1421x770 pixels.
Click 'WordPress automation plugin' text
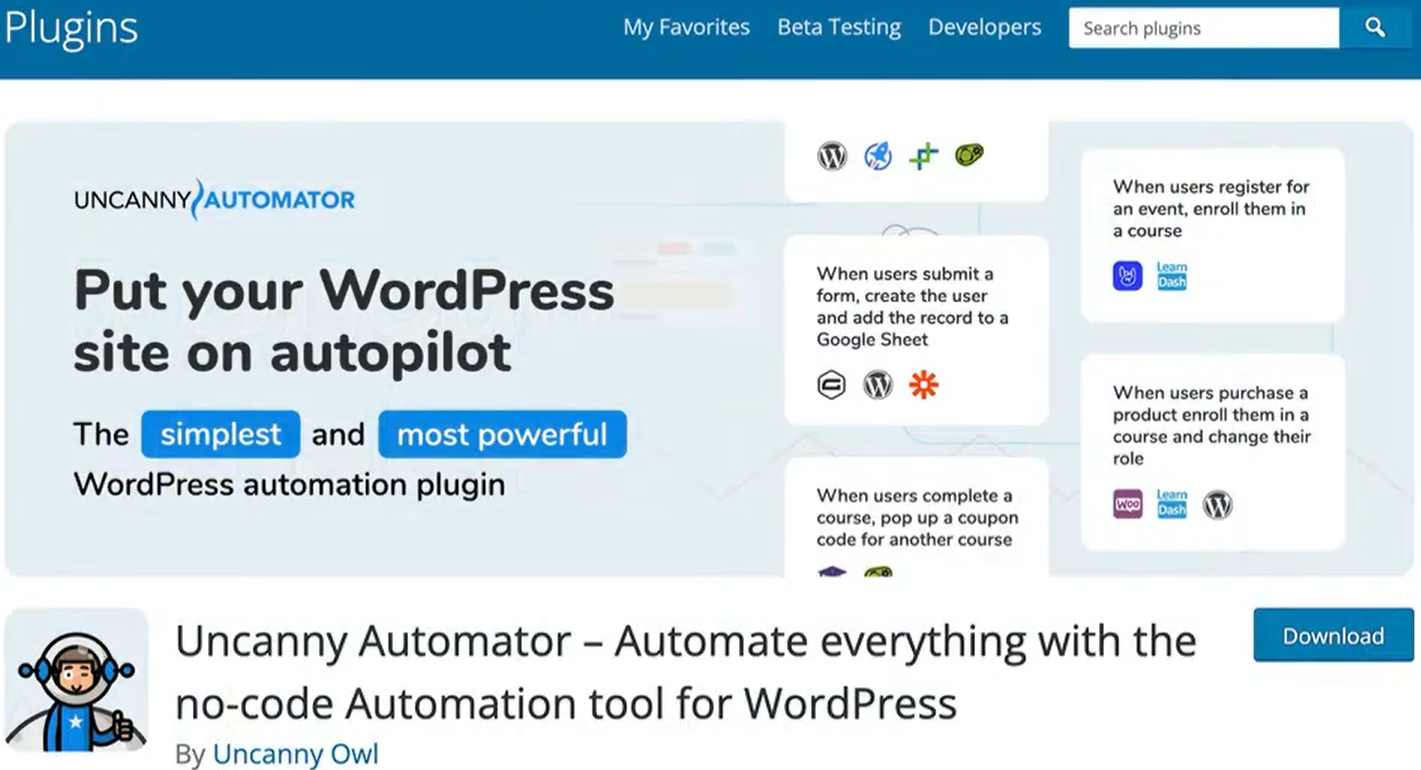289,485
